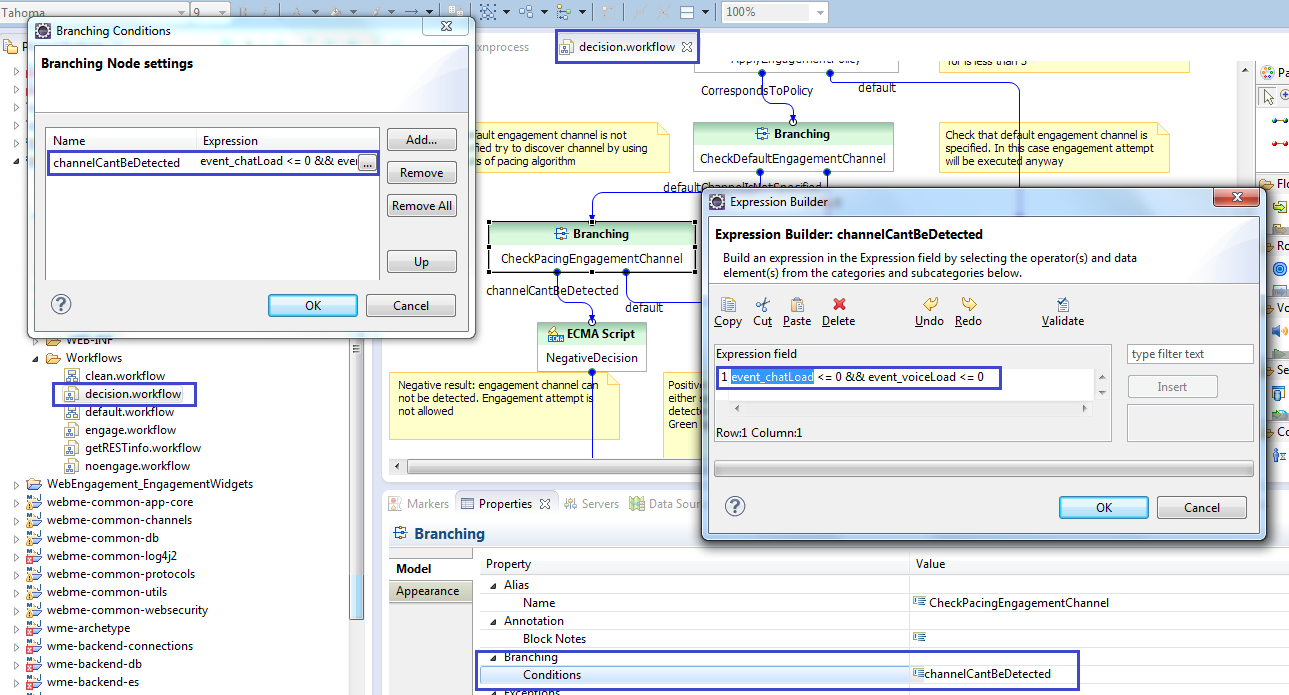
Task: Open engage.workflow in the project tree
Action: (130, 430)
